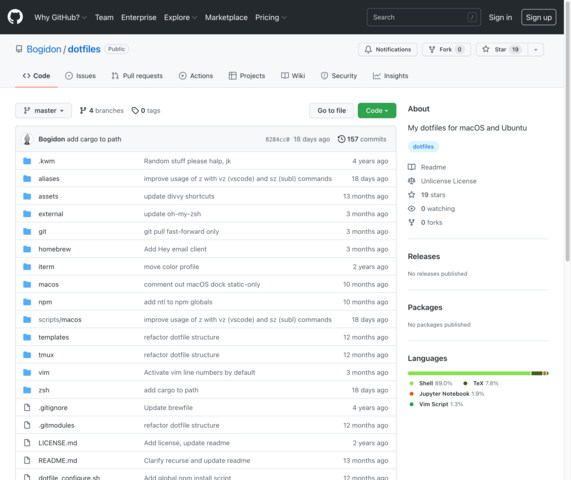Viewport: 571px width, 480px height.
Task: Expand the Pricing menu
Action: click(x=271, y=17)
